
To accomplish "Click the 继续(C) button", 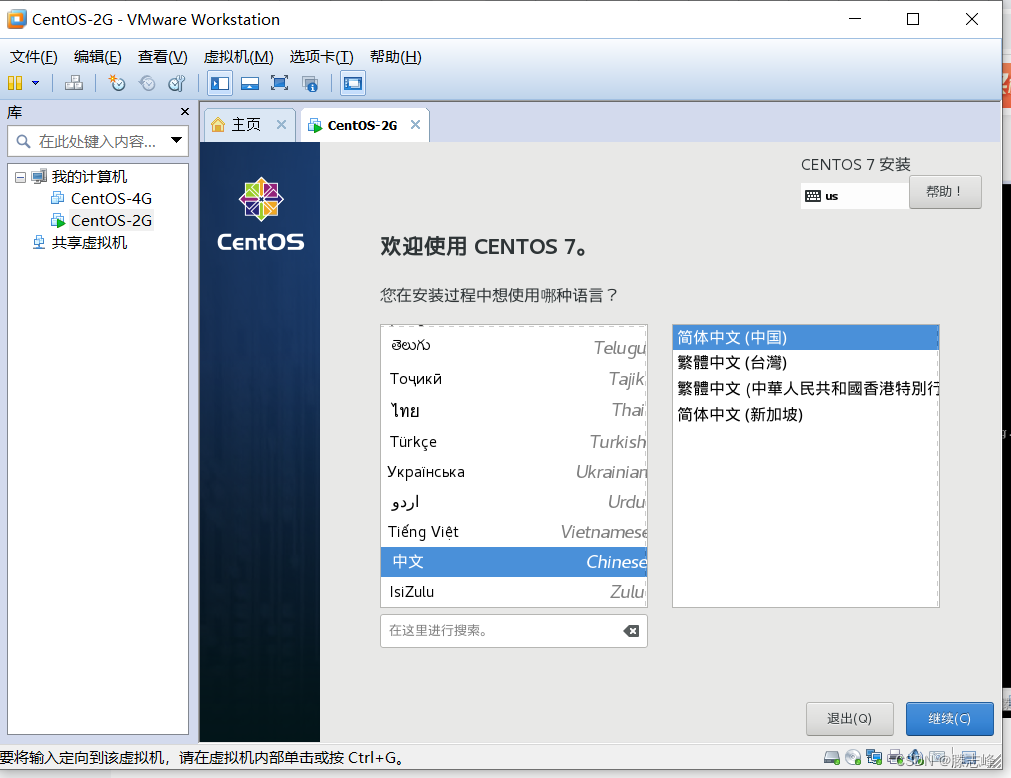I will [x=949, y=719].
